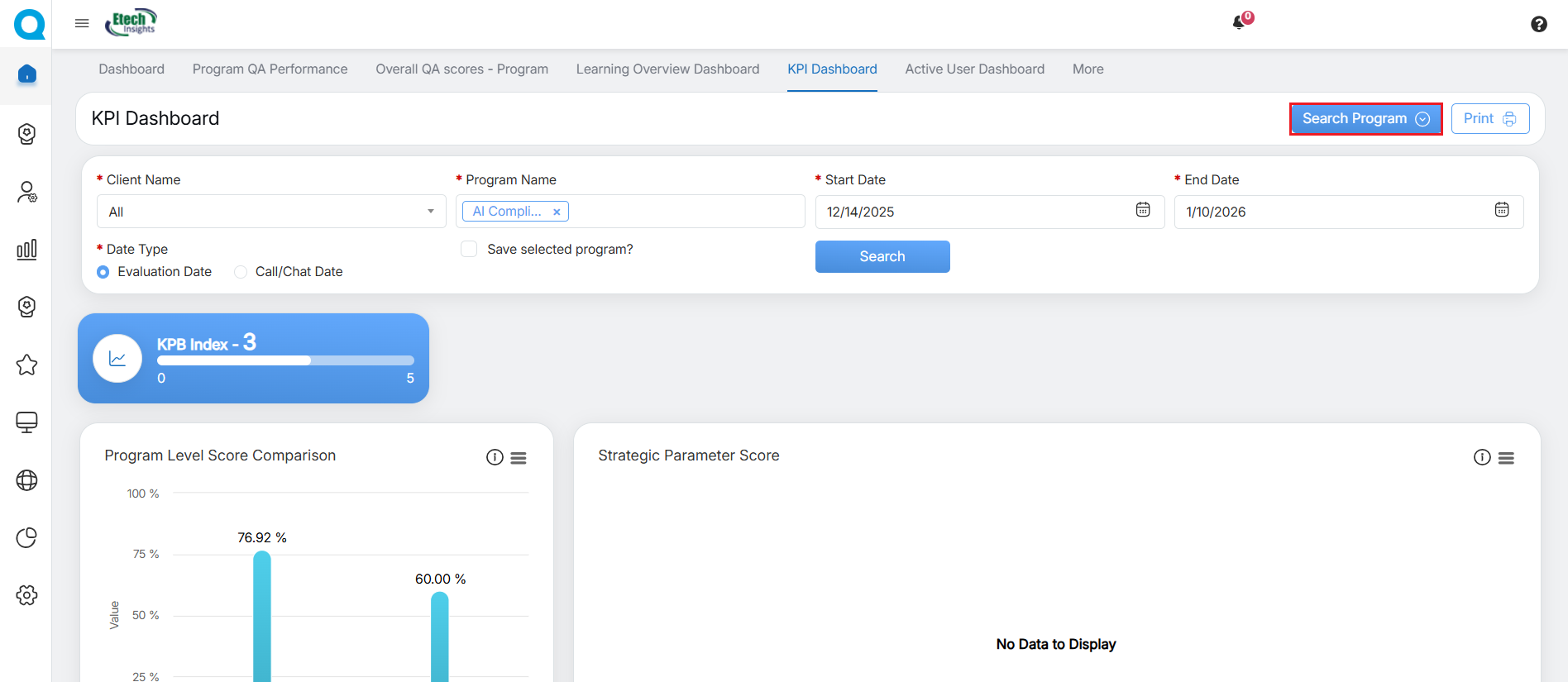The height and width of the screenshot is (682, 1568).
Task: Open the help question mark icon
Action: [1538, 24]
